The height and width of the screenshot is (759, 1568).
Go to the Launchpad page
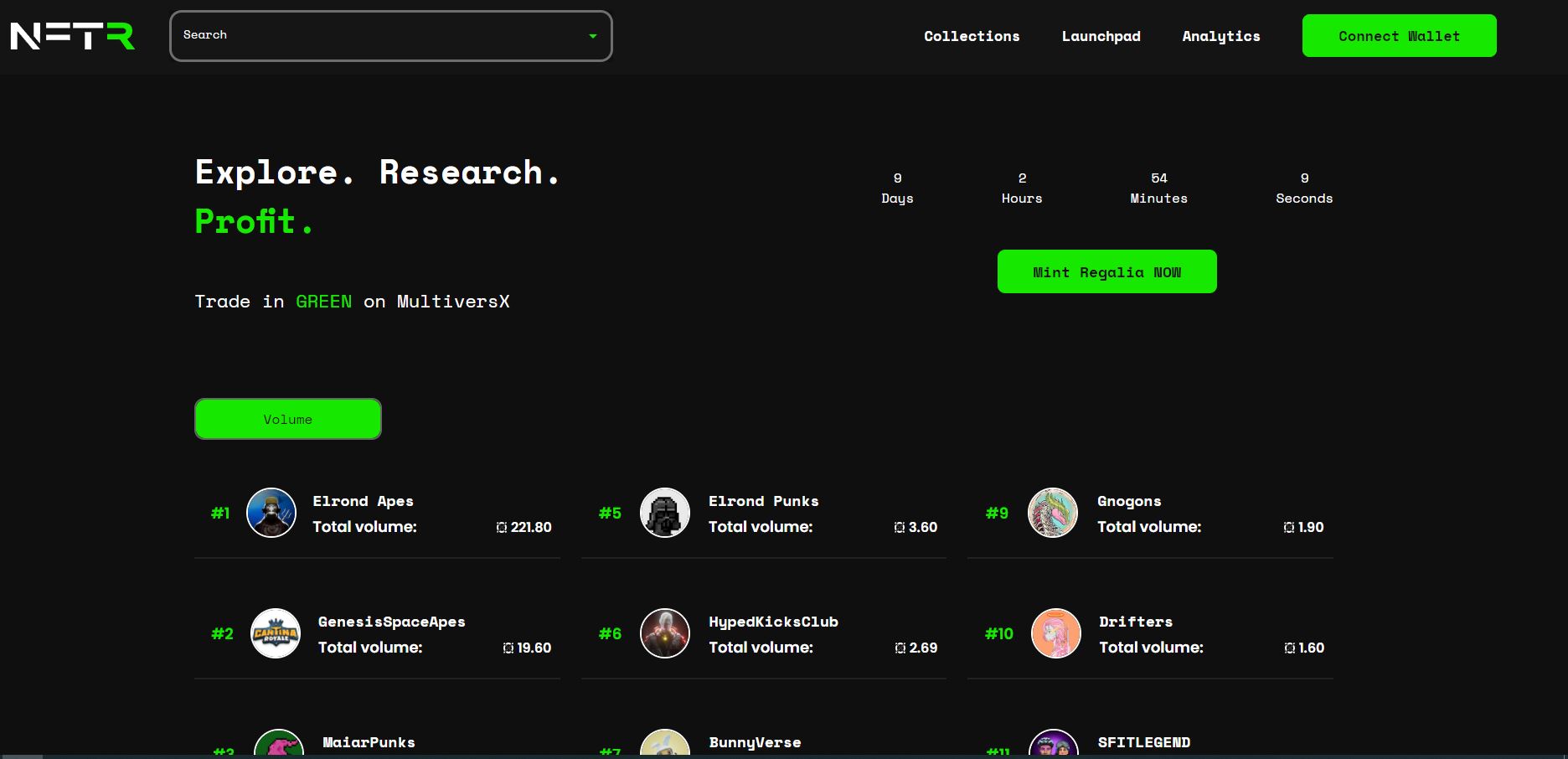[1101, 36]
